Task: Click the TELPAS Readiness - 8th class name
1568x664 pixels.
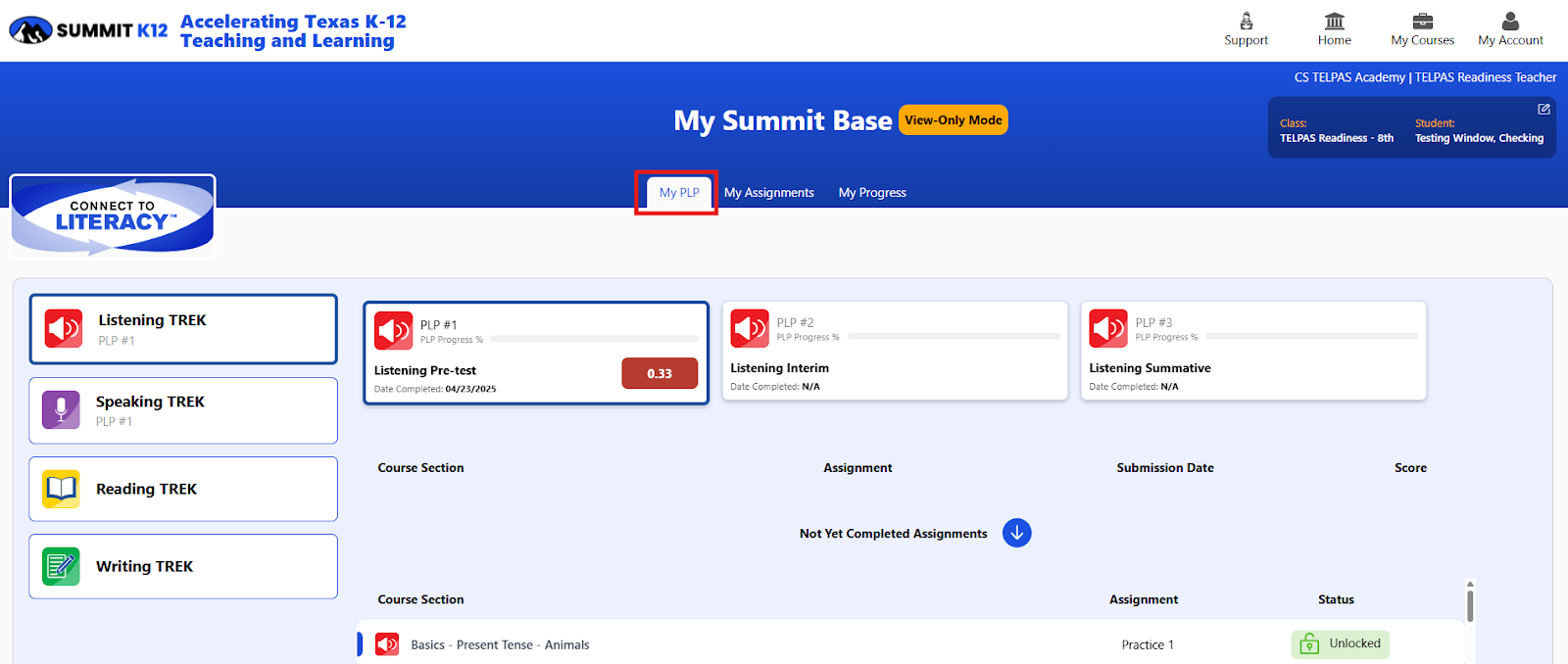Action: coord(1337,138)
